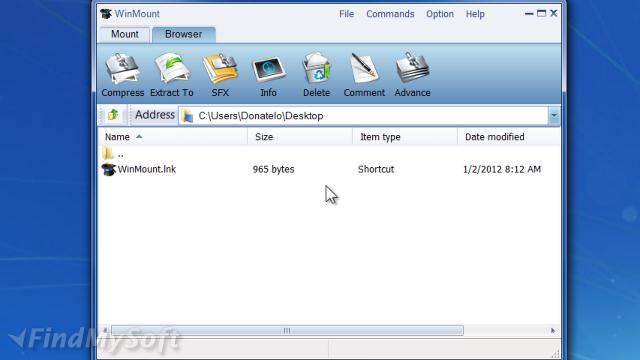Viewport: 640px width, 360px height.
Task: Minimize the WinMount window
Action: click(529, 13)
